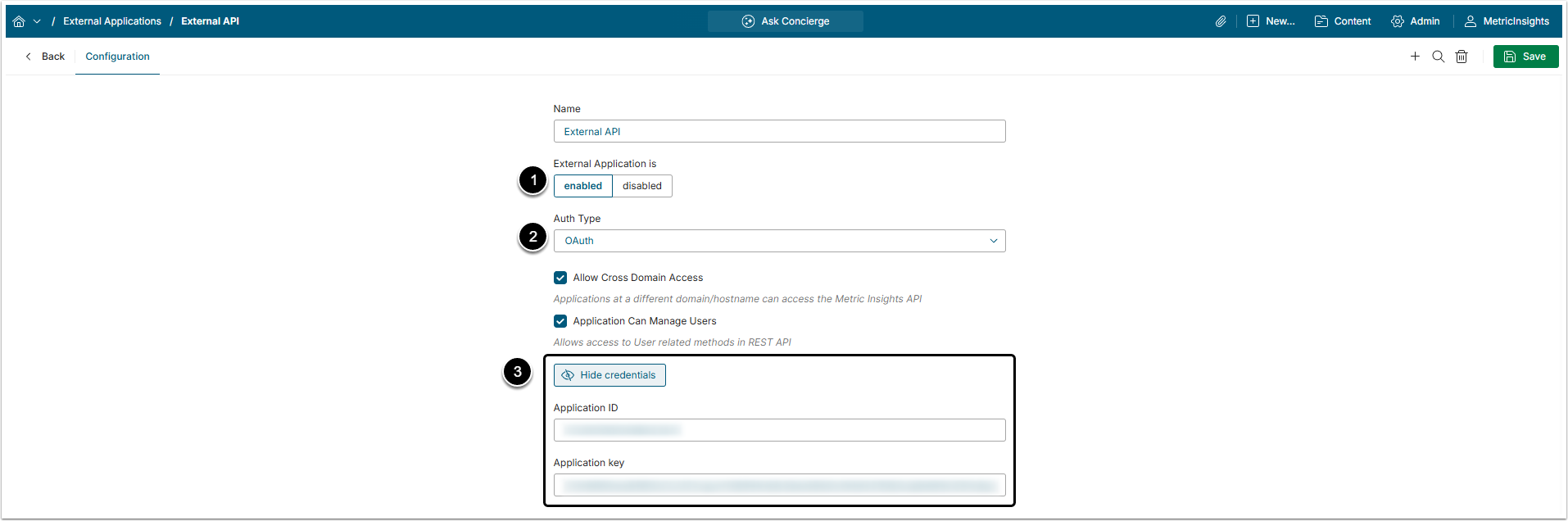
Task: Set External Application to enabled
Action: click(x=582, y=186)
